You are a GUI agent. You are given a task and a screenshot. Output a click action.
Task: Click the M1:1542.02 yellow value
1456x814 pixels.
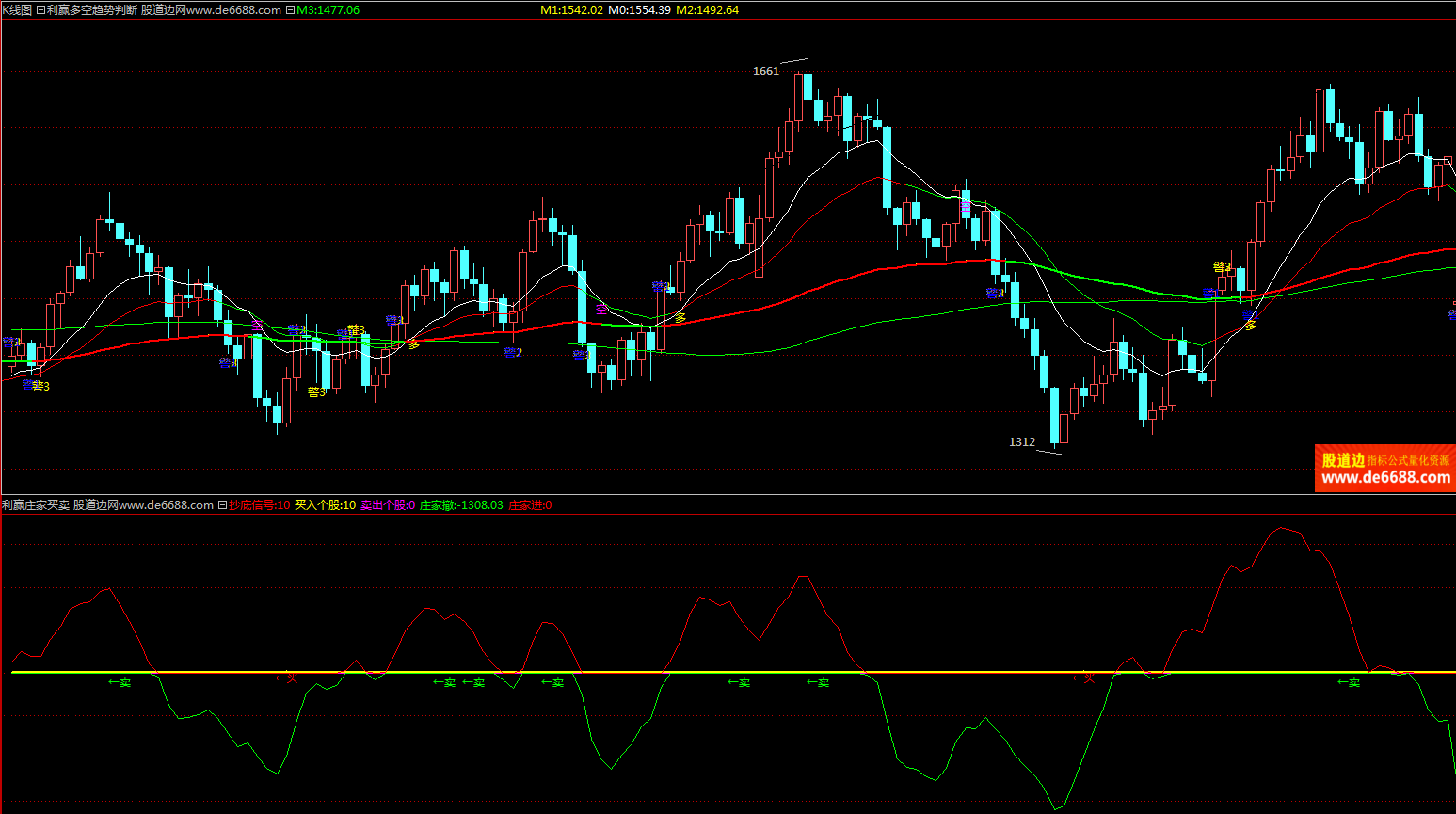pyautogui.click(x=571, y=10)
